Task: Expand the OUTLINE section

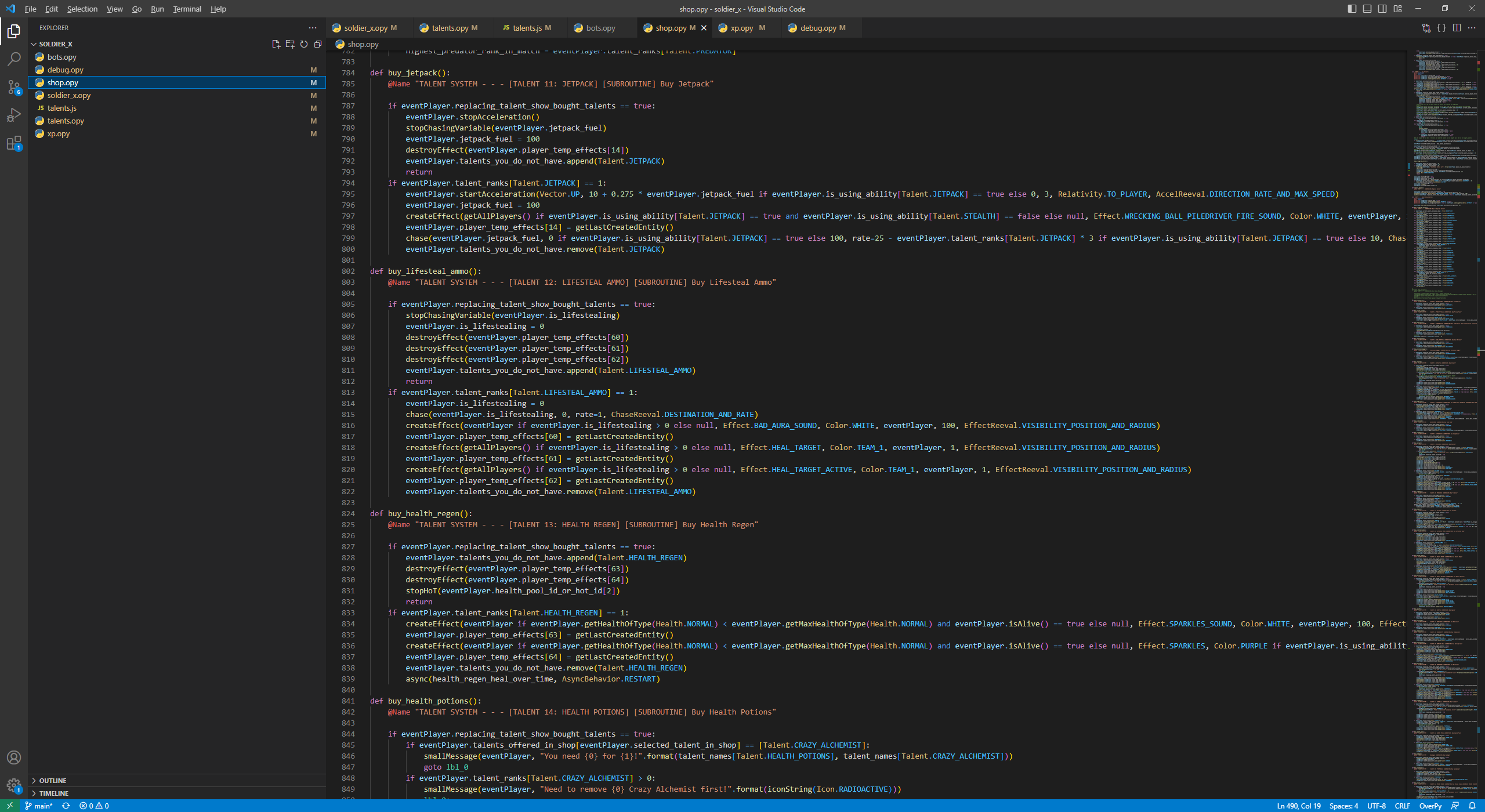Action: point(52,781)
